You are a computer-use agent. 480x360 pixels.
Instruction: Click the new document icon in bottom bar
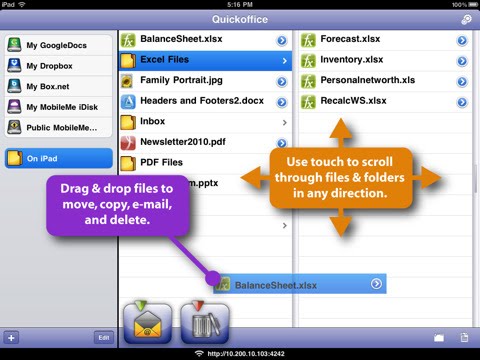(x=464, y=337)
